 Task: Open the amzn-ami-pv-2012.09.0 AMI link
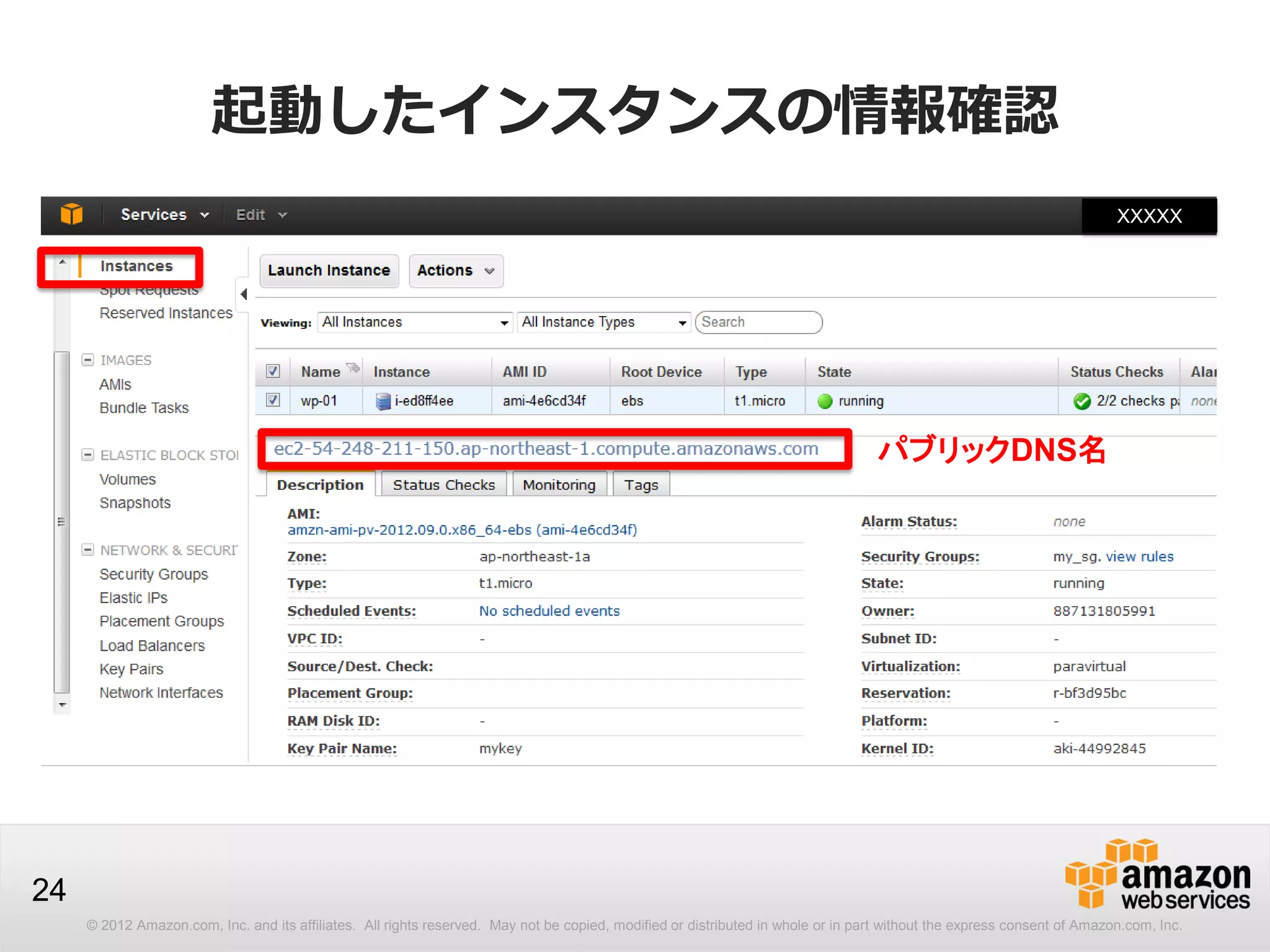pyautogui.click(x=462, y=530)
